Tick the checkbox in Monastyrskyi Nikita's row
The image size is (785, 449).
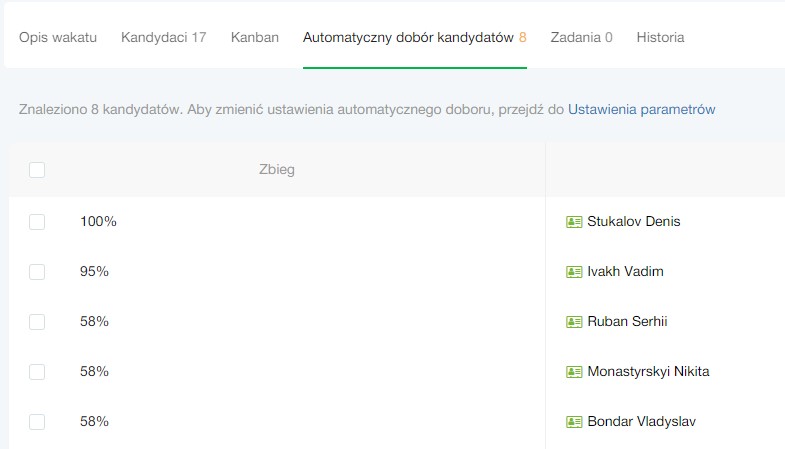(37, 372)
